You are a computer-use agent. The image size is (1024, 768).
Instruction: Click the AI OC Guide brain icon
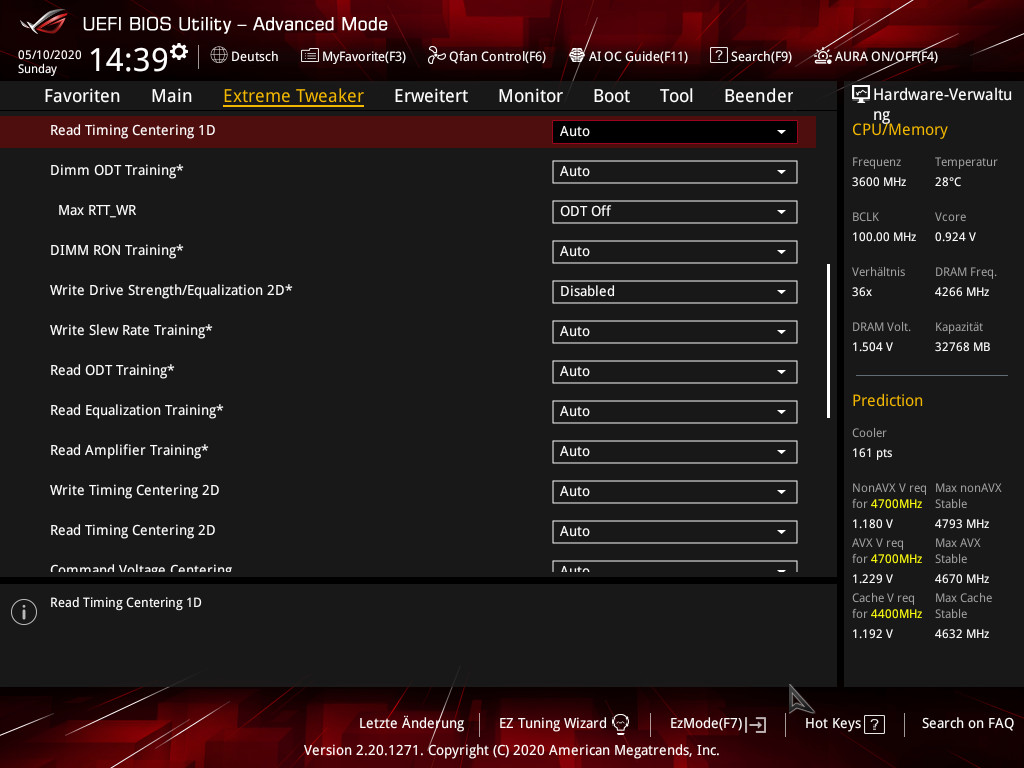[577, 56]
